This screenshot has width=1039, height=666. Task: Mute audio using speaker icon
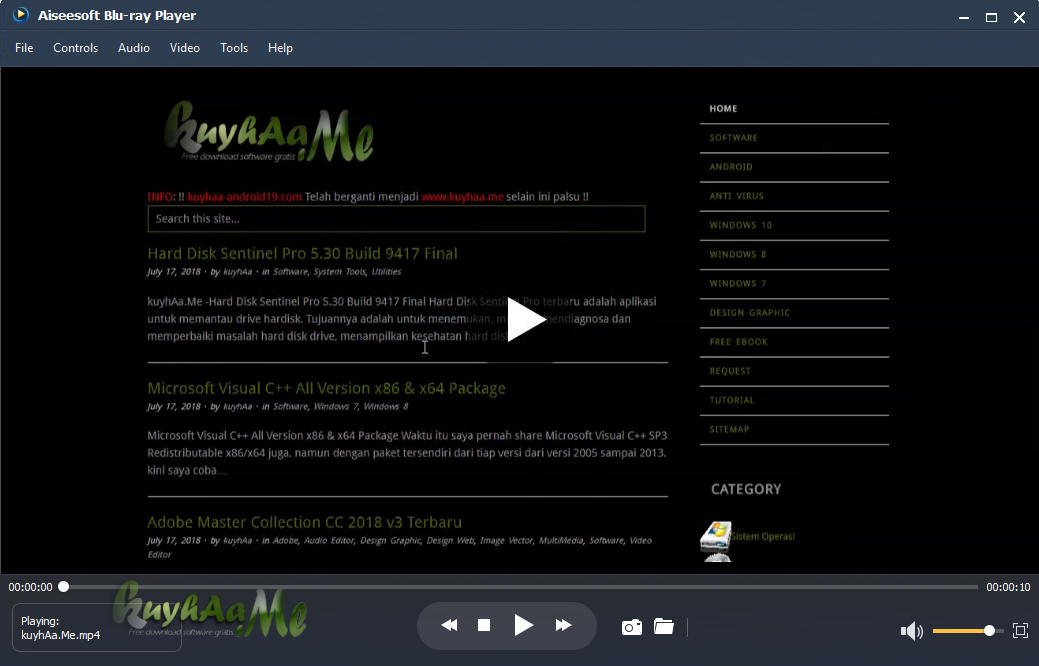(912, 631)
